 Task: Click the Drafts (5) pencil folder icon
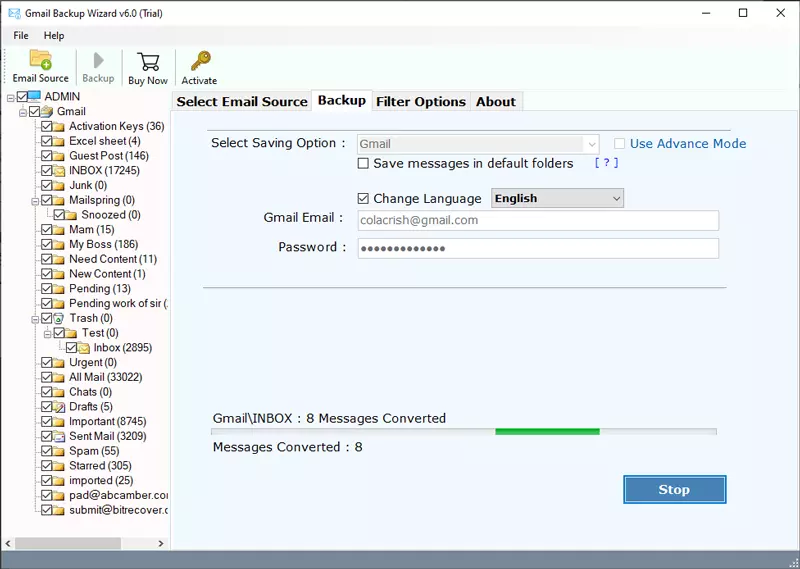click(x=59, y=407)
